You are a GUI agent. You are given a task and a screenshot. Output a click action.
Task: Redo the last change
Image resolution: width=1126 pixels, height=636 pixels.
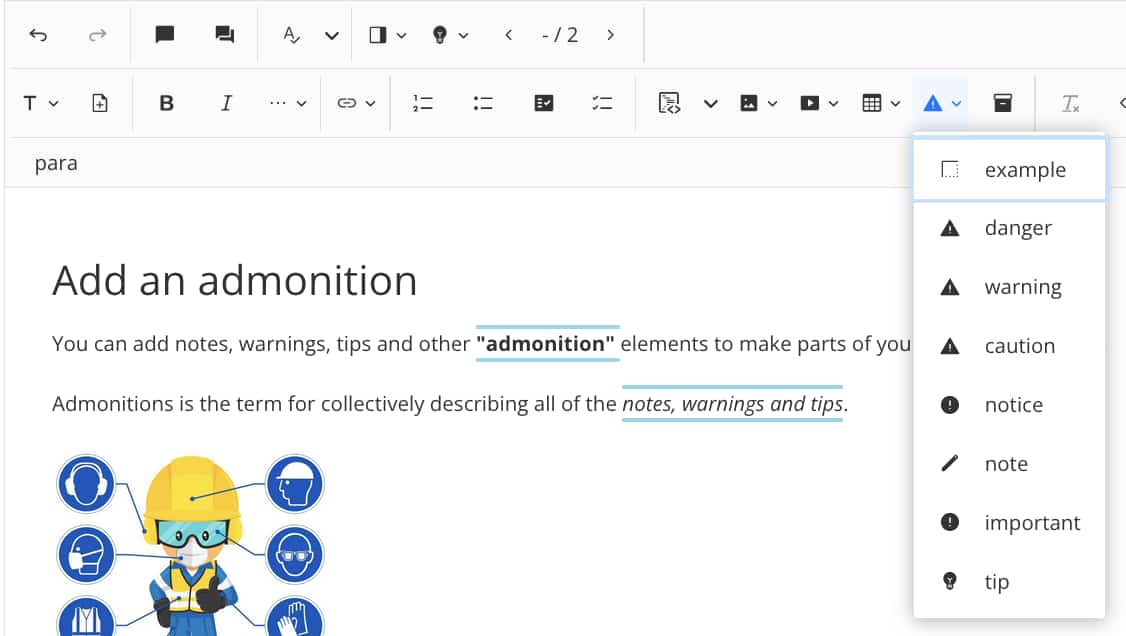coord(97,35)
